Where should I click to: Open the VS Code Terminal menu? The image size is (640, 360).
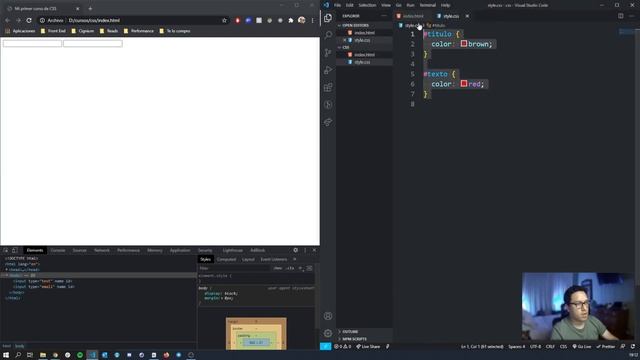(427, 5)
